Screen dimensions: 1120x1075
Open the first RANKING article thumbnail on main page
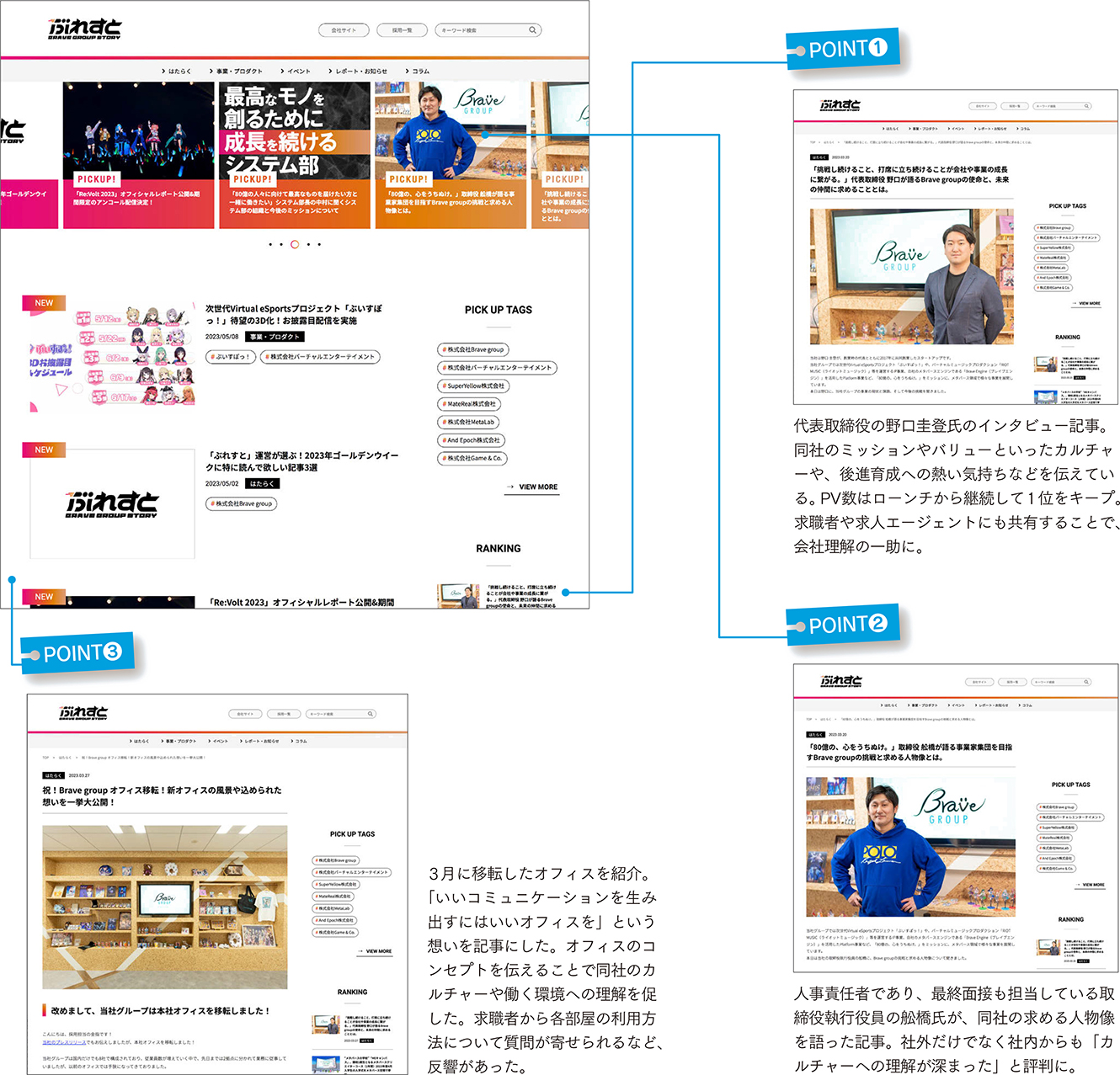click(459, 595)
